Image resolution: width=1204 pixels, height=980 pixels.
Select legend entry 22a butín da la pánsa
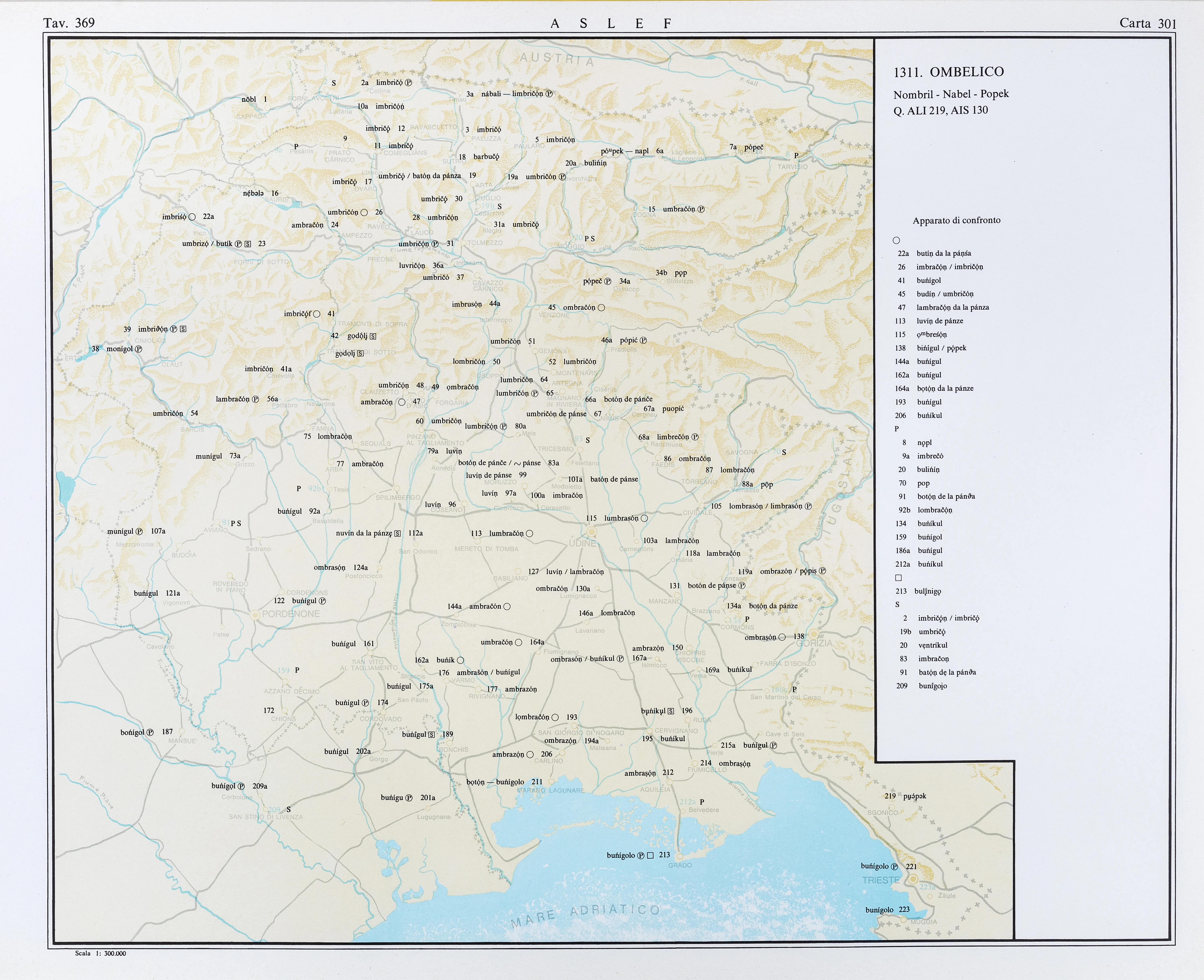(935, 254)
